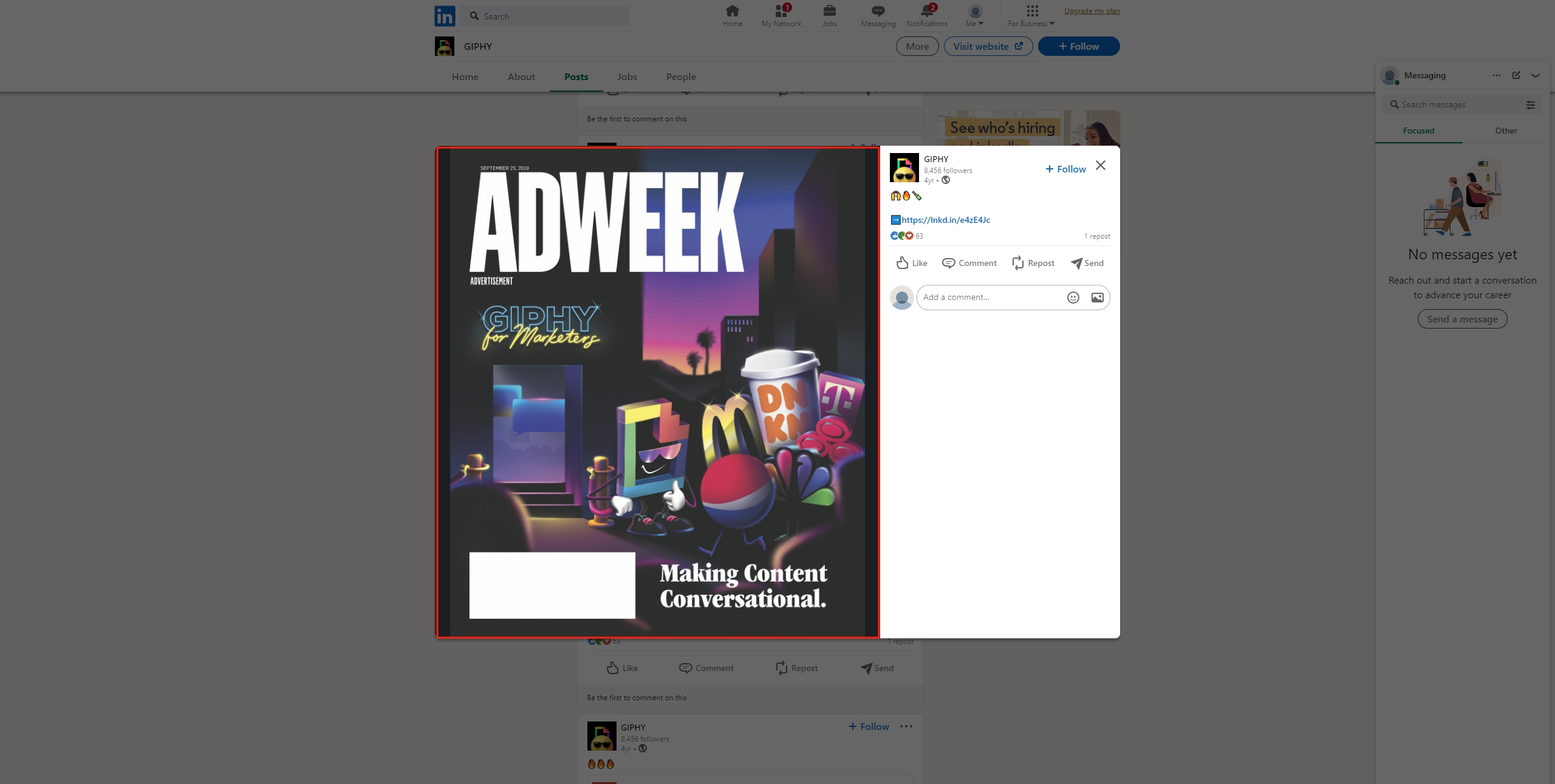Screen dimensions: 1555x784
Task: Click the See who's hiring ad
Action: click(x=1029, y=129)
